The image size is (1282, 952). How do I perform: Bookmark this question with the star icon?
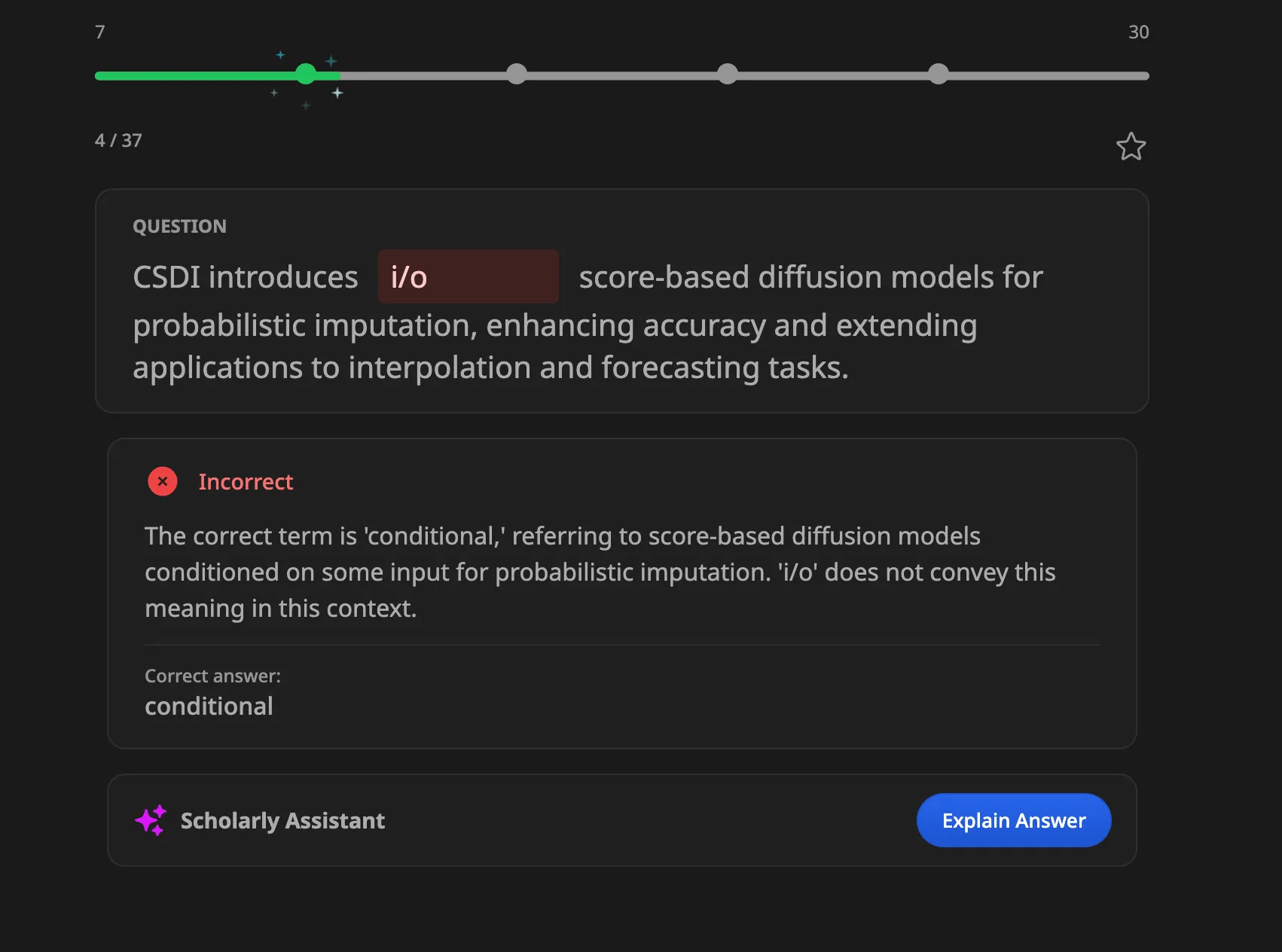coord(1131,146)
